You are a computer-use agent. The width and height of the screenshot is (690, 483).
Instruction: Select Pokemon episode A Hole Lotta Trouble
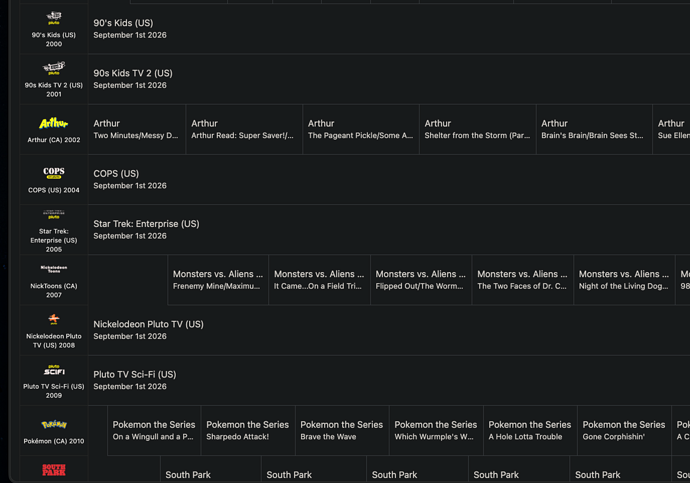point(530,431)
